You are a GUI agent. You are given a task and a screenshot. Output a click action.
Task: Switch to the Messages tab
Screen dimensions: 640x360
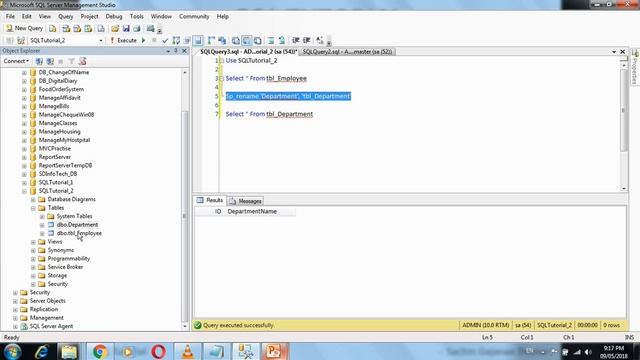245,201
